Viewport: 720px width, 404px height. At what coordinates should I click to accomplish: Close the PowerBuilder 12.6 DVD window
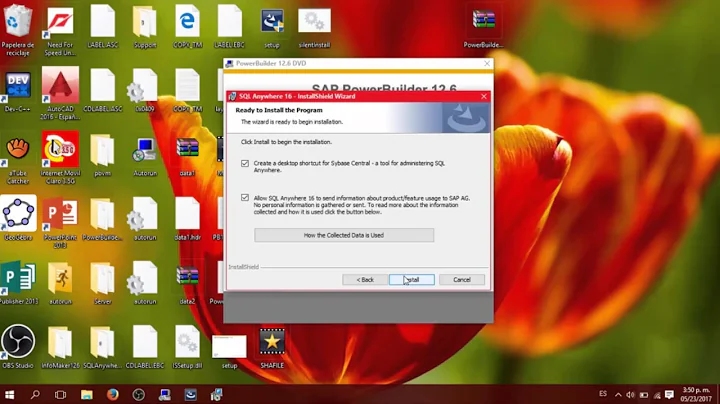487,63
